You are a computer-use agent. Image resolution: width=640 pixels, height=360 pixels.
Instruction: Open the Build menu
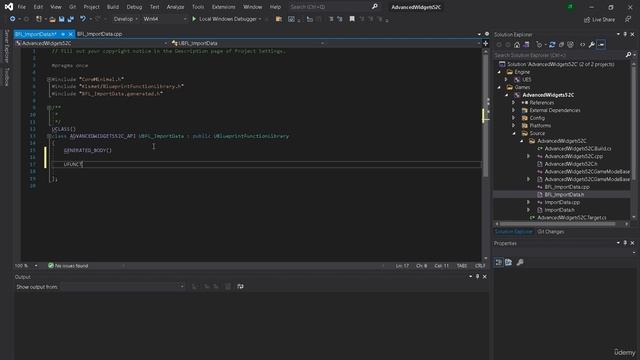[x=113, y=7]
